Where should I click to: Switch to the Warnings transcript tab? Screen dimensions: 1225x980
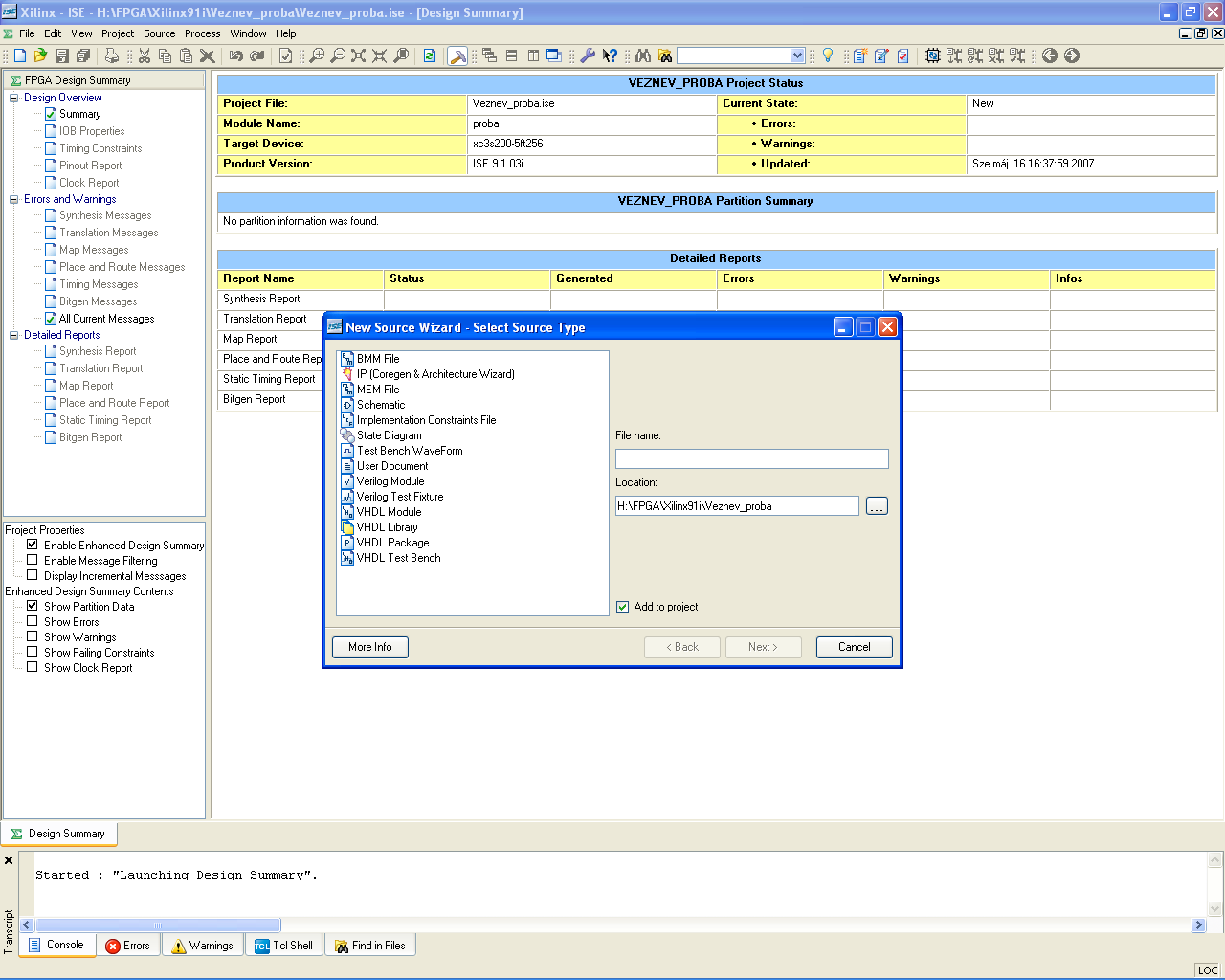click(x=203, y=946)
